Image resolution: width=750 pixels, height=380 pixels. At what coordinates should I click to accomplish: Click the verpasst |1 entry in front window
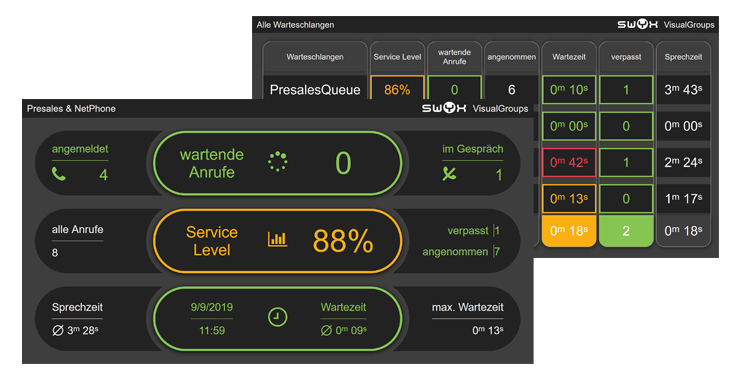[x=474, y=231]
